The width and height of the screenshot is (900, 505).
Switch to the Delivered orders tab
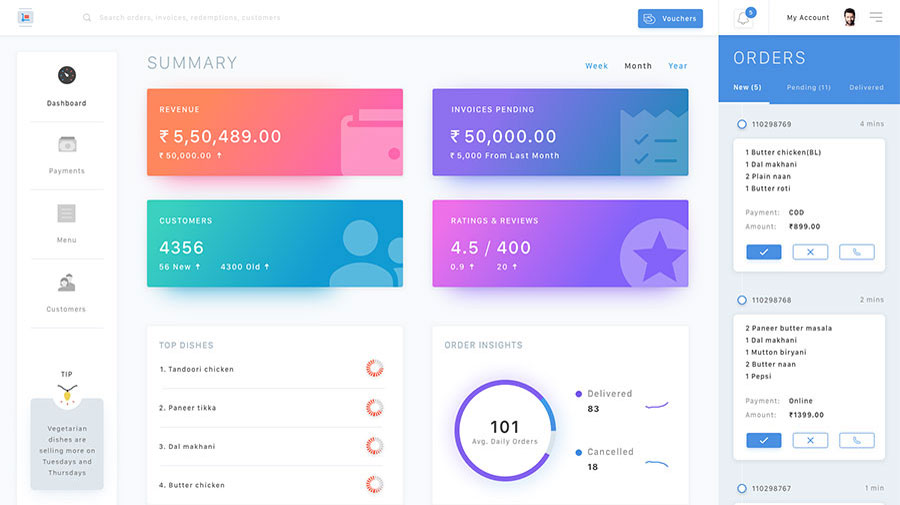tap(866, 87)
